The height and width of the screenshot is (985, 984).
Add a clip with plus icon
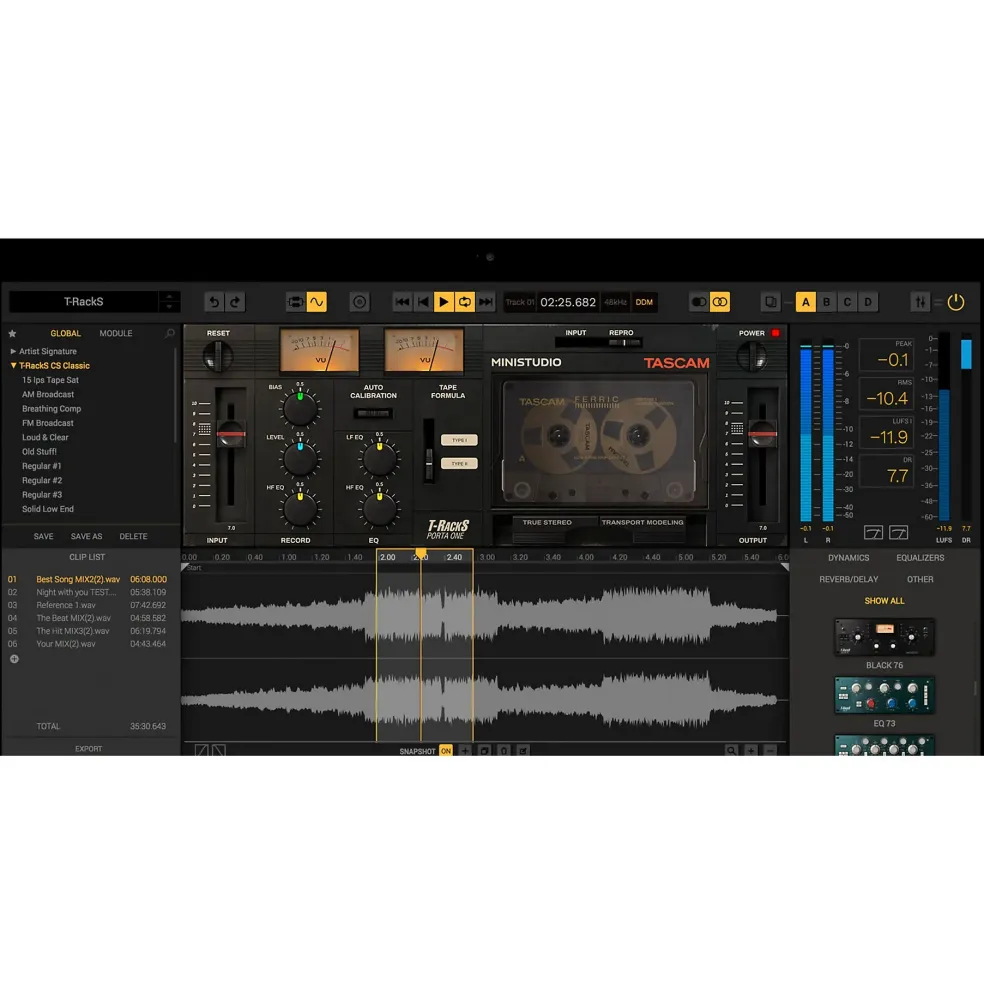click(14, 659)
